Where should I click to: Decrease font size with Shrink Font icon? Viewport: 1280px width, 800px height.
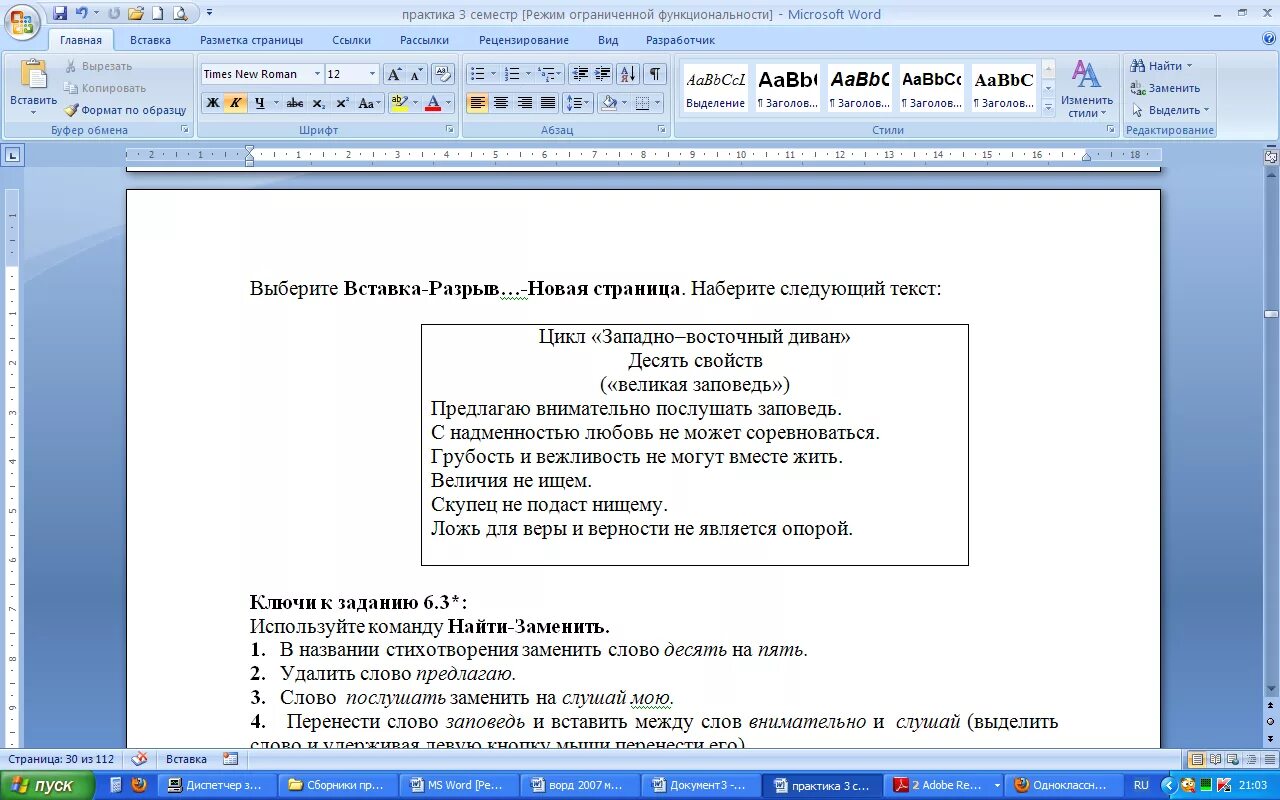(x=416, y=74)
